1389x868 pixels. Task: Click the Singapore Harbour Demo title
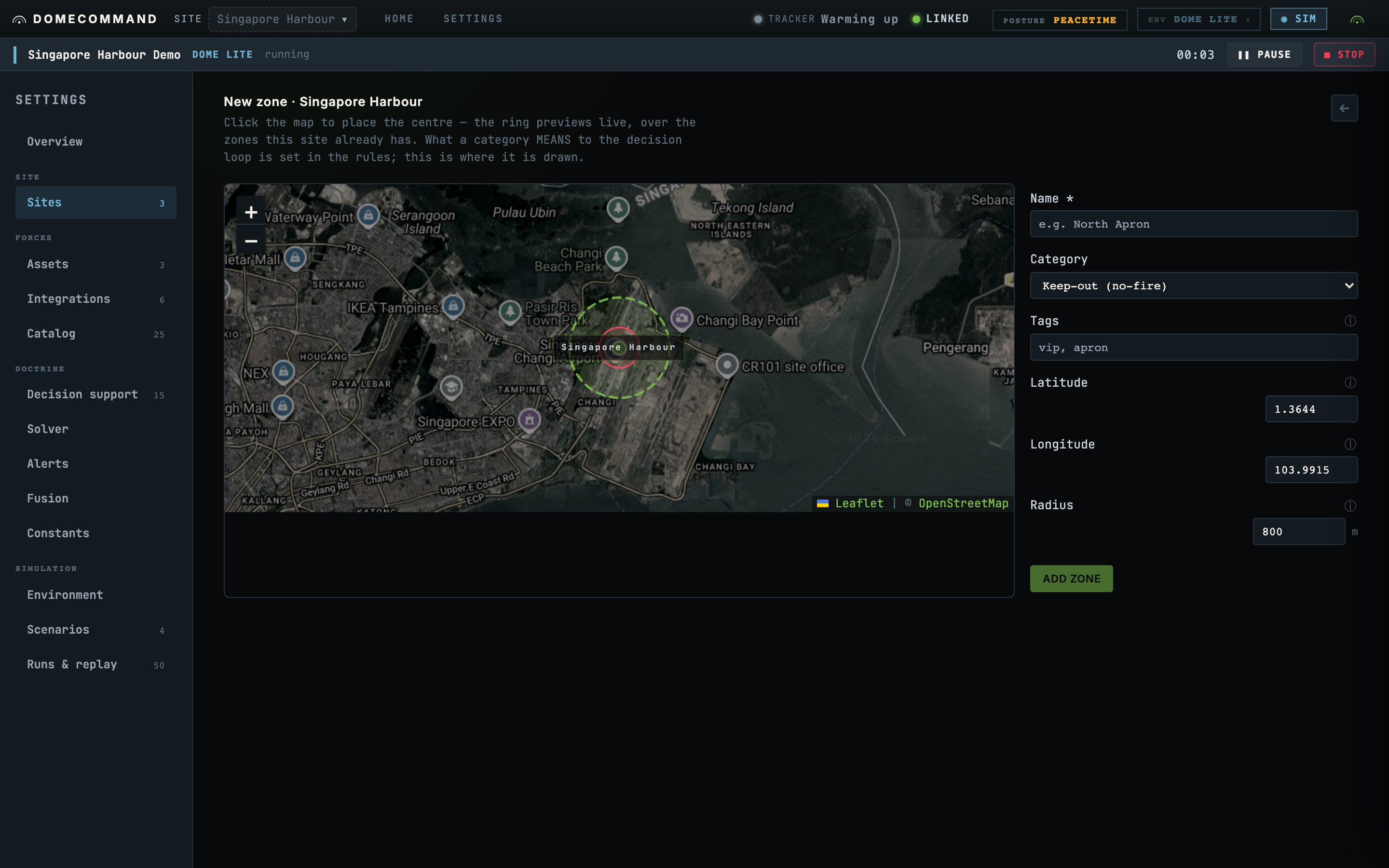coord(104,54)
